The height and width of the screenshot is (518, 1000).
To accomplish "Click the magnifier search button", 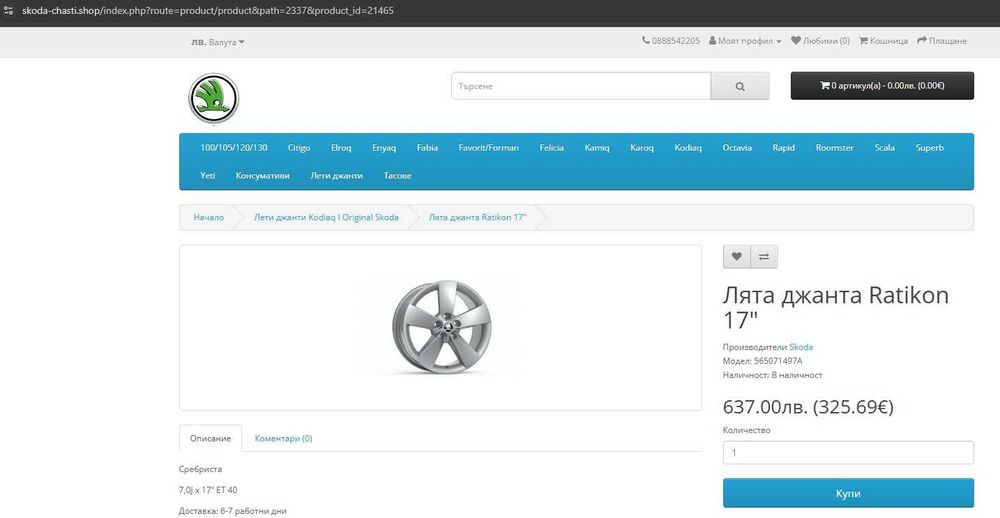I will point(740,86).
